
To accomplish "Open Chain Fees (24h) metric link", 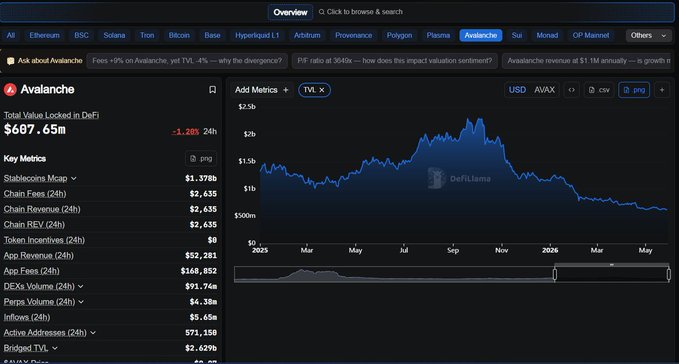I will coord(35,194).
